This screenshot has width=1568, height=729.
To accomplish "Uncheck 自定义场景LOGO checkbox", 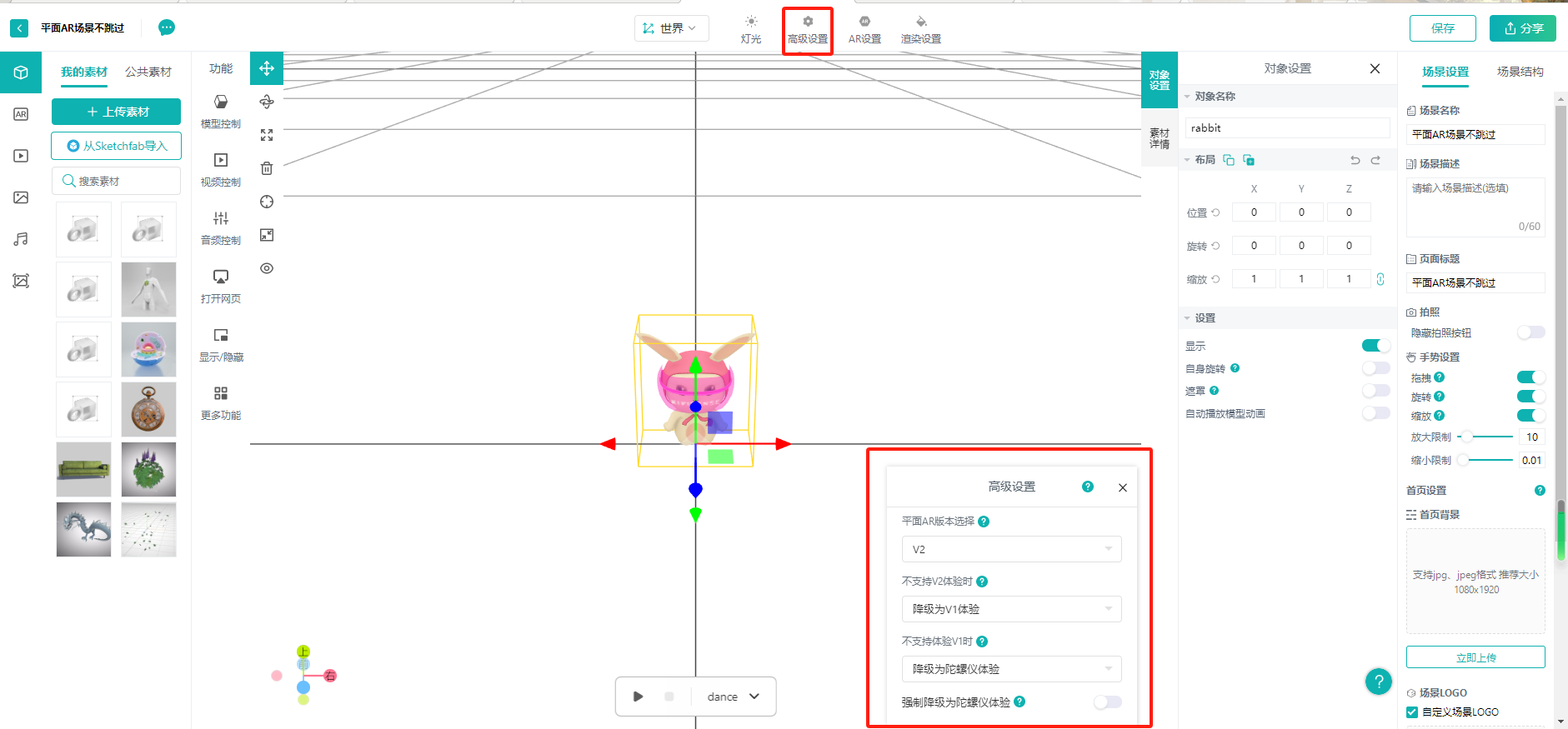I will click(1412, 712).
